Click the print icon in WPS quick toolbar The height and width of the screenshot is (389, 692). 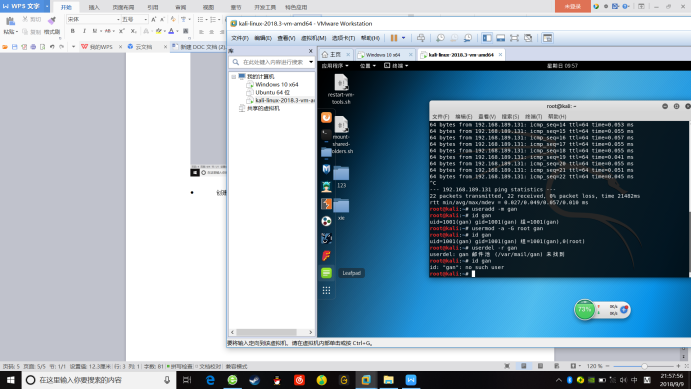(33, 46)
